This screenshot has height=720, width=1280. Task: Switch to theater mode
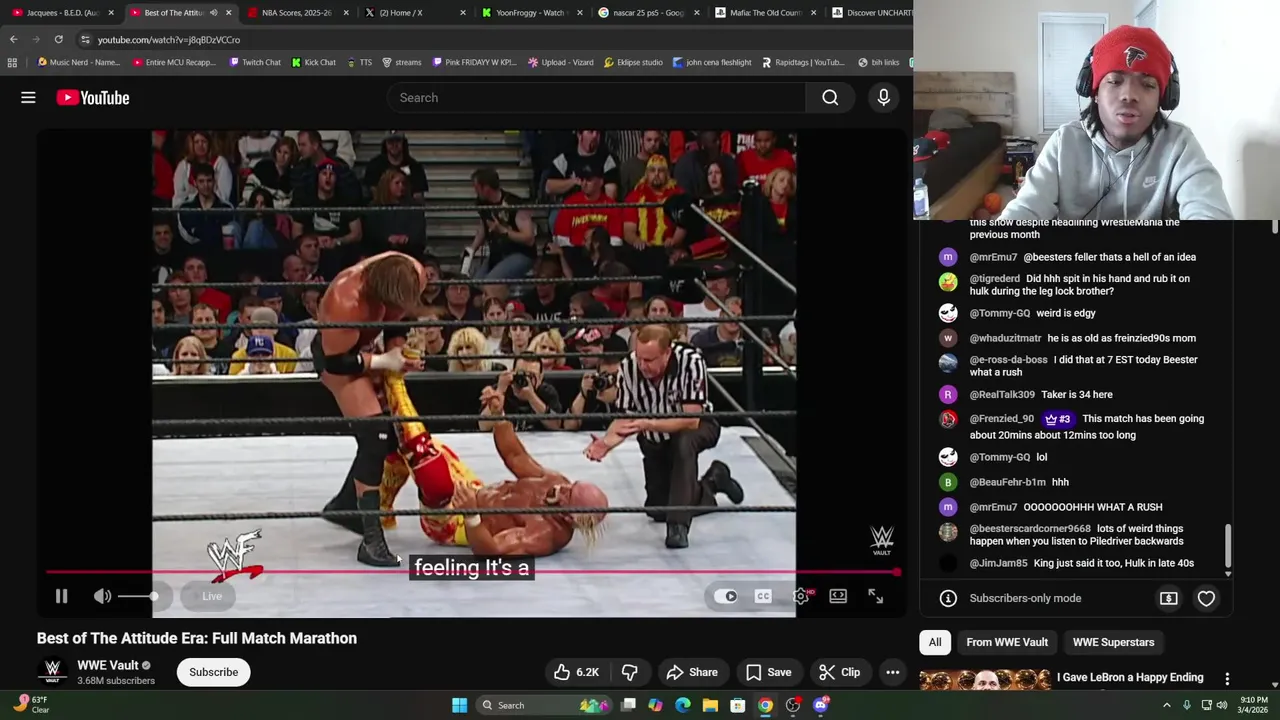tap(838, 596)
